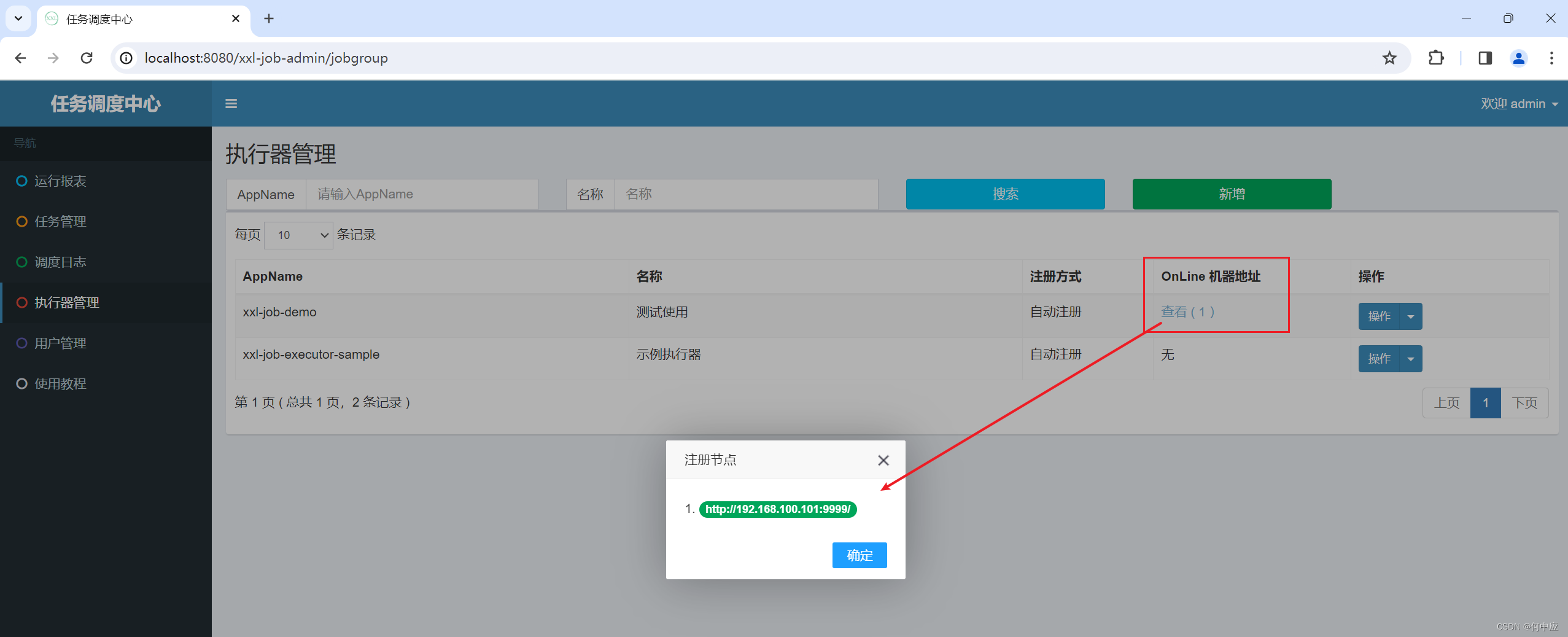Click 查看 ( 1 ) link
The width and height of the screenshot is (1568, 637).
[1187, 312]
